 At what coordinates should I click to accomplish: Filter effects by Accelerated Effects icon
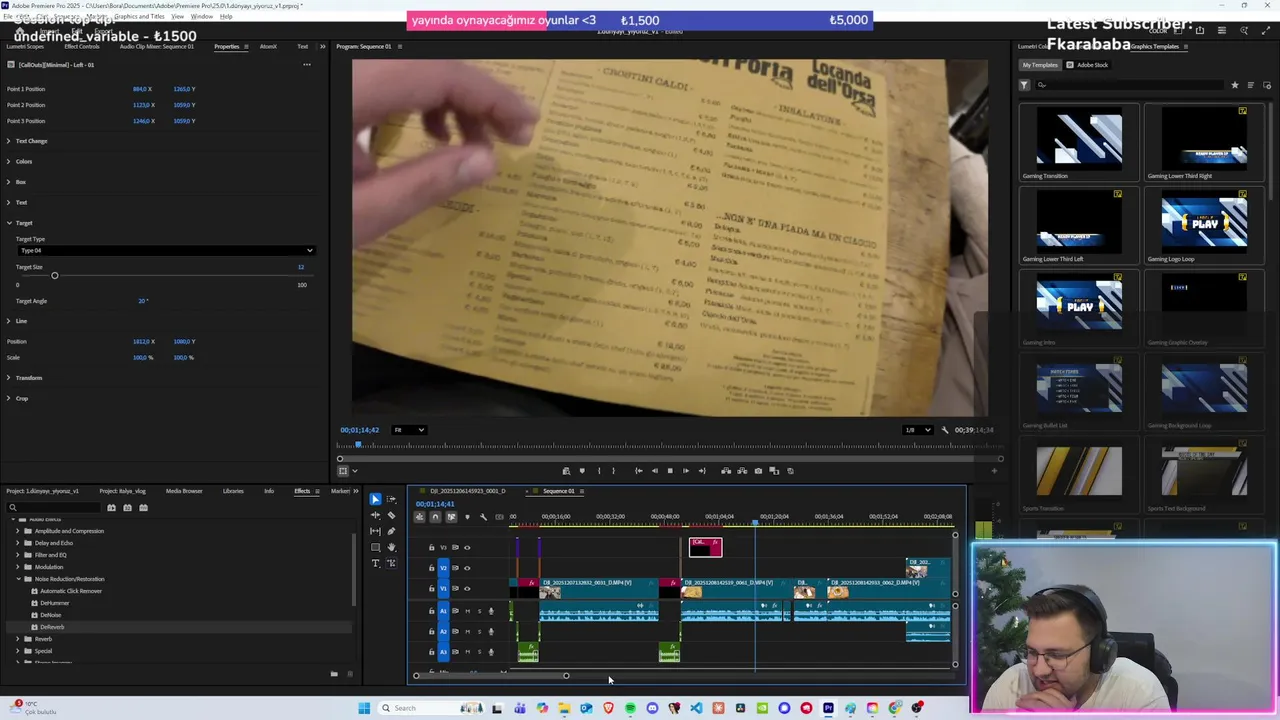coord(111,507)
